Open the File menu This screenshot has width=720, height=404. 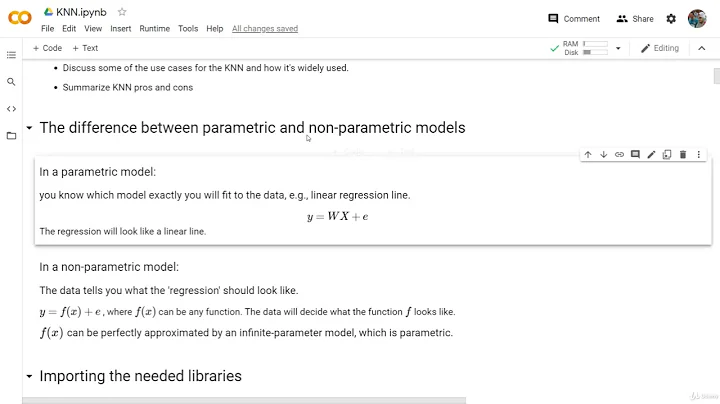tap(47, 28)
